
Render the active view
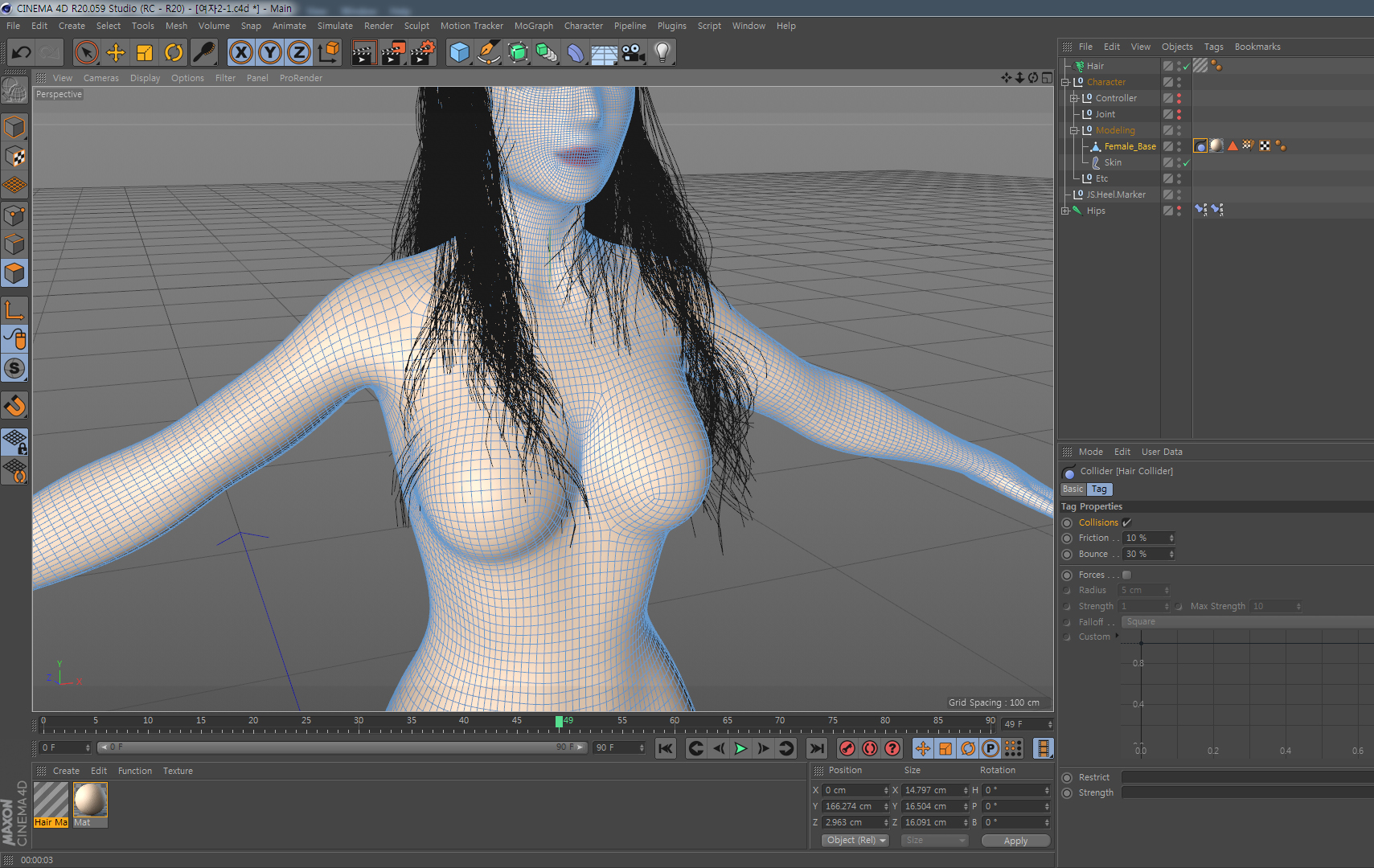(x=364, y=53)
